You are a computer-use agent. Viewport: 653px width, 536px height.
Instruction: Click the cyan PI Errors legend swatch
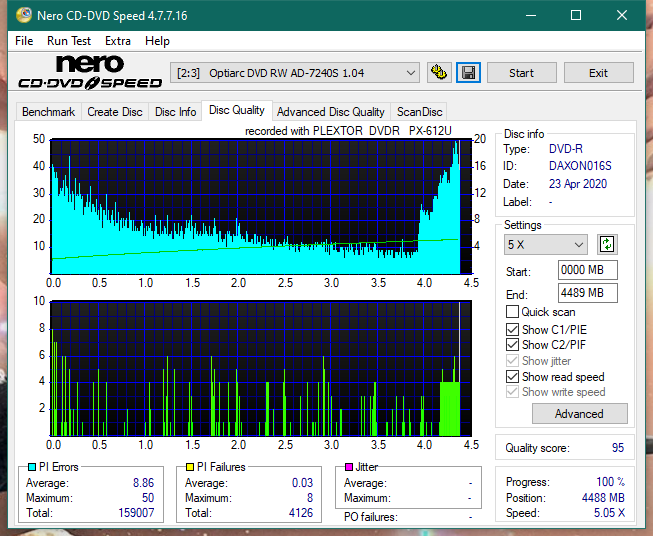[x=32, y=467]
